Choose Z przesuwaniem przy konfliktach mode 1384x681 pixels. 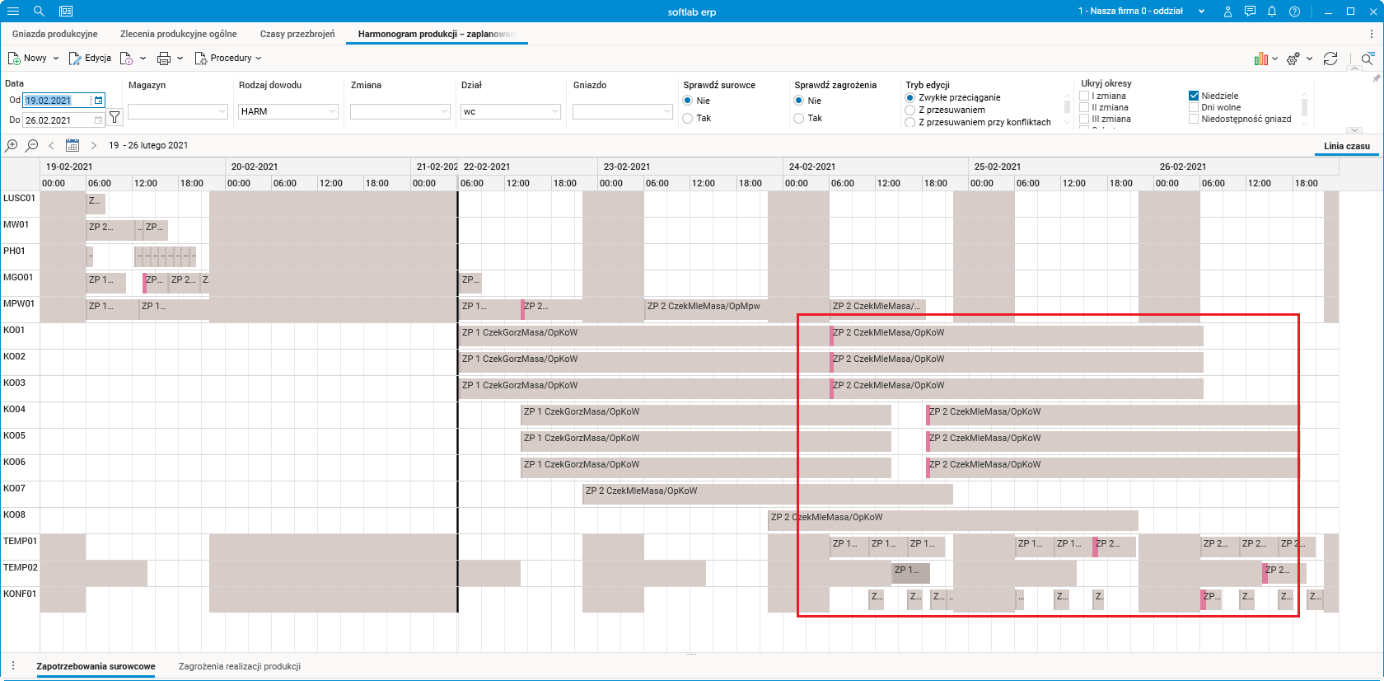(909, 122)
